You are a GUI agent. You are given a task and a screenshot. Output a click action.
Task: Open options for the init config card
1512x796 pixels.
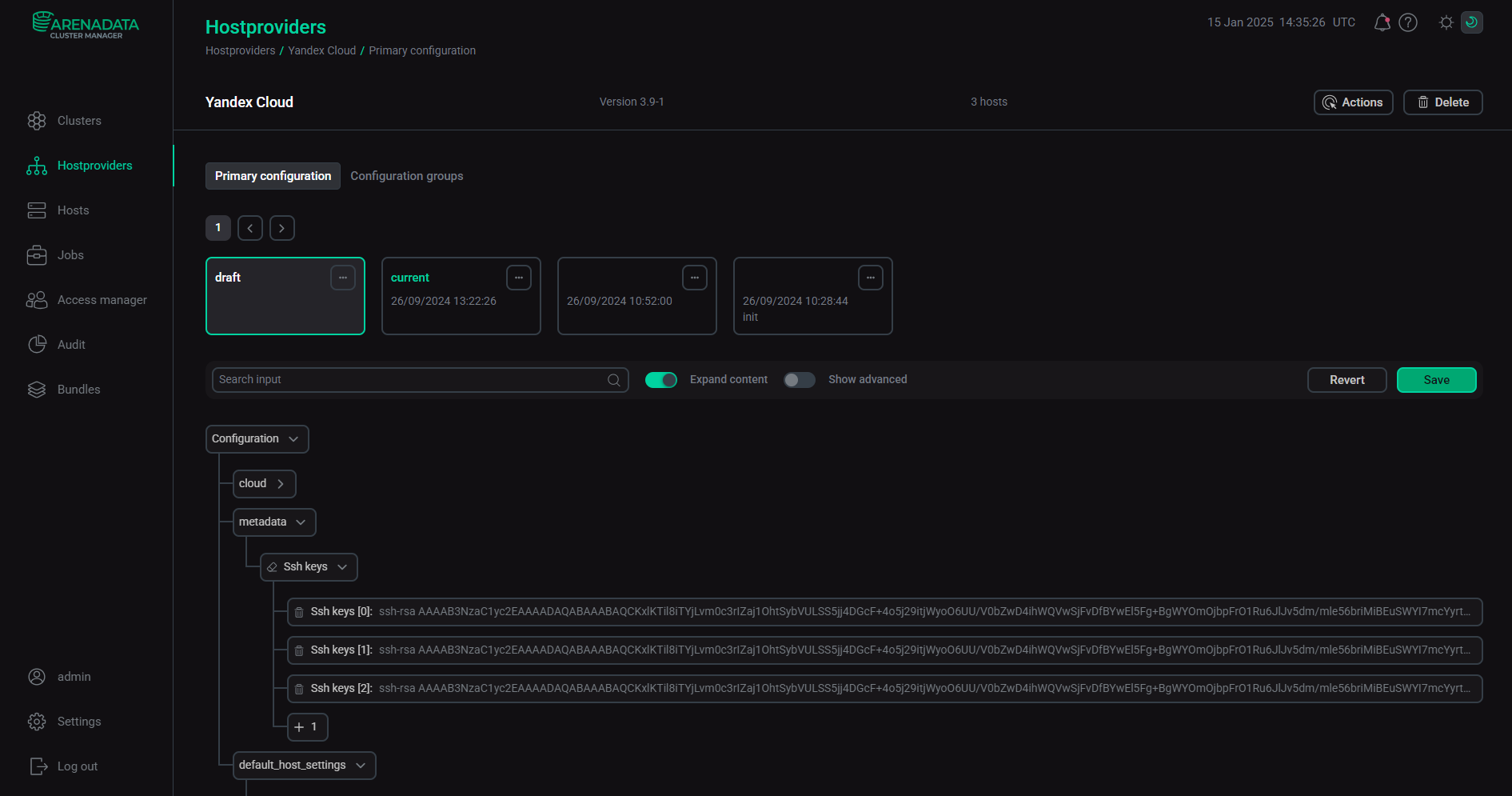tap(871, 278)
